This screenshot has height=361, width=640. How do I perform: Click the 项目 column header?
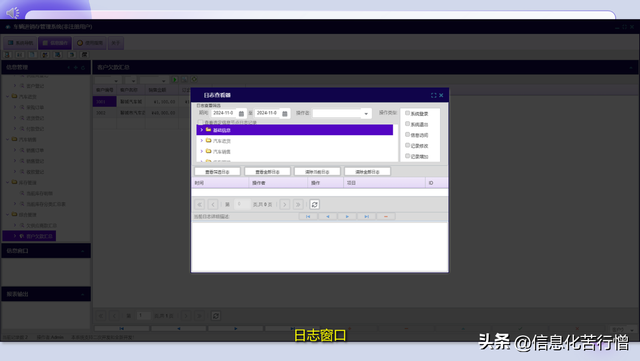384,183
